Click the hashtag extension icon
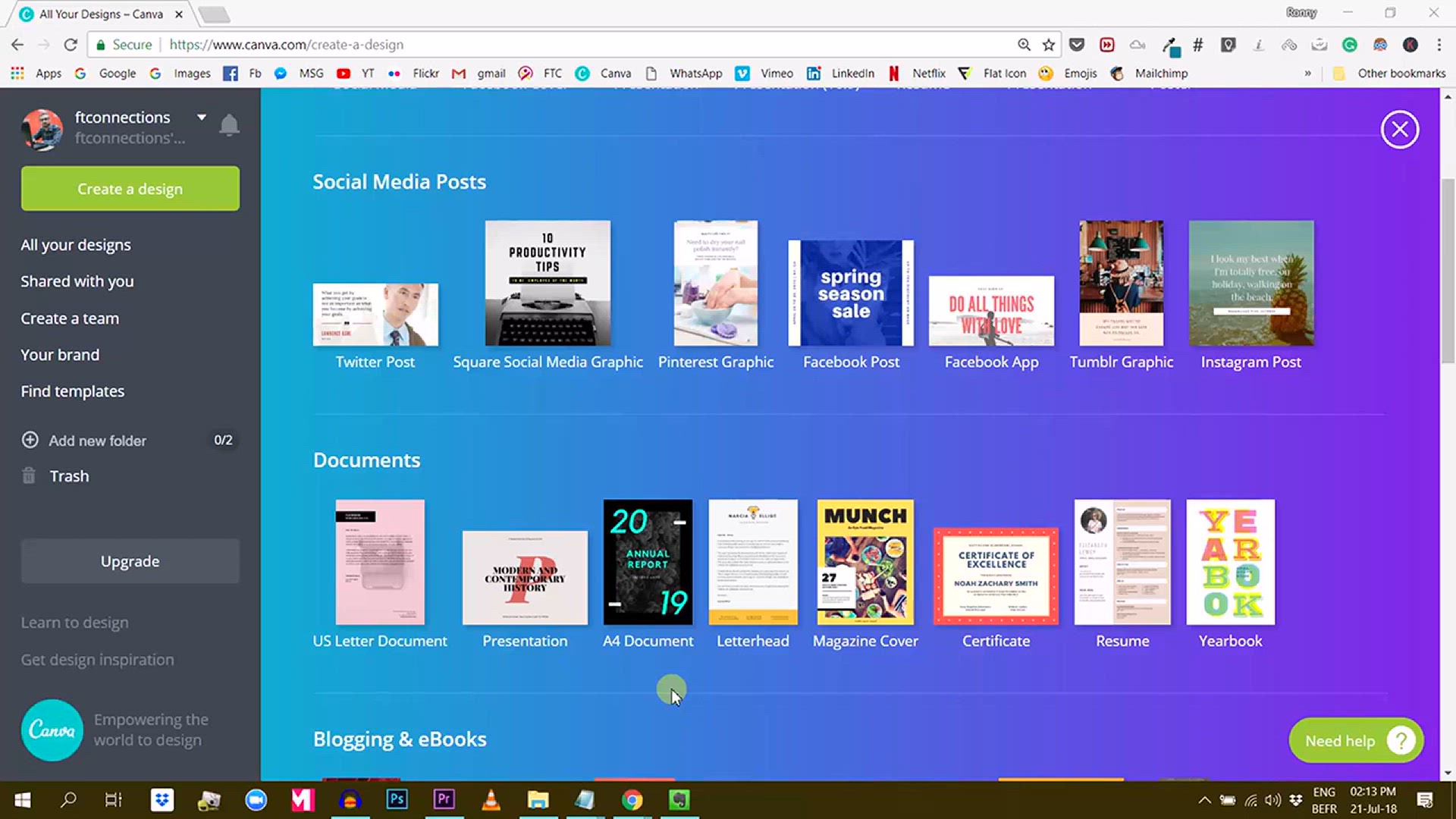 pyautogui.click(x=1198, y=45)
